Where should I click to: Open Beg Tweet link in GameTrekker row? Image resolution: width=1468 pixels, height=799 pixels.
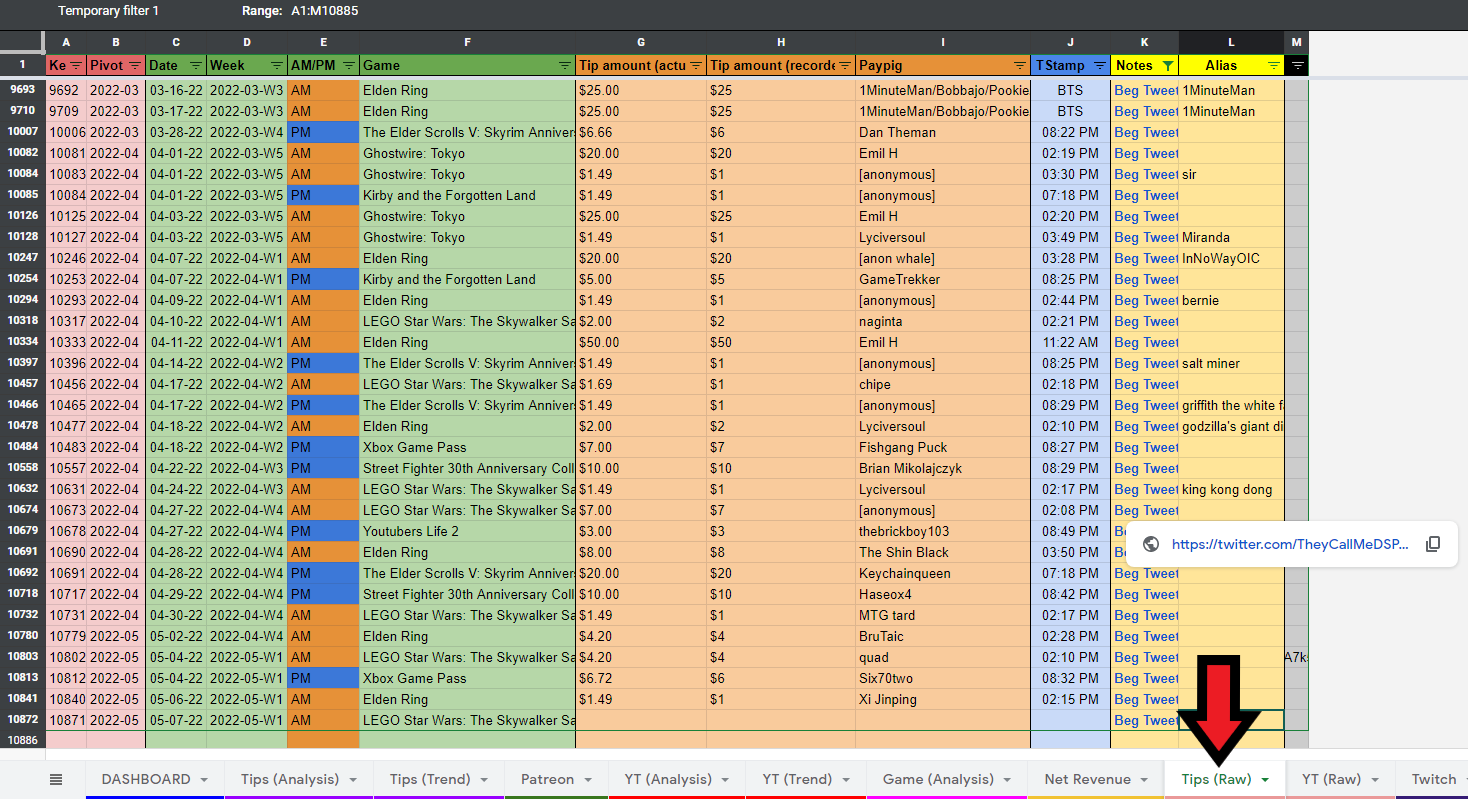point(1146,279)
